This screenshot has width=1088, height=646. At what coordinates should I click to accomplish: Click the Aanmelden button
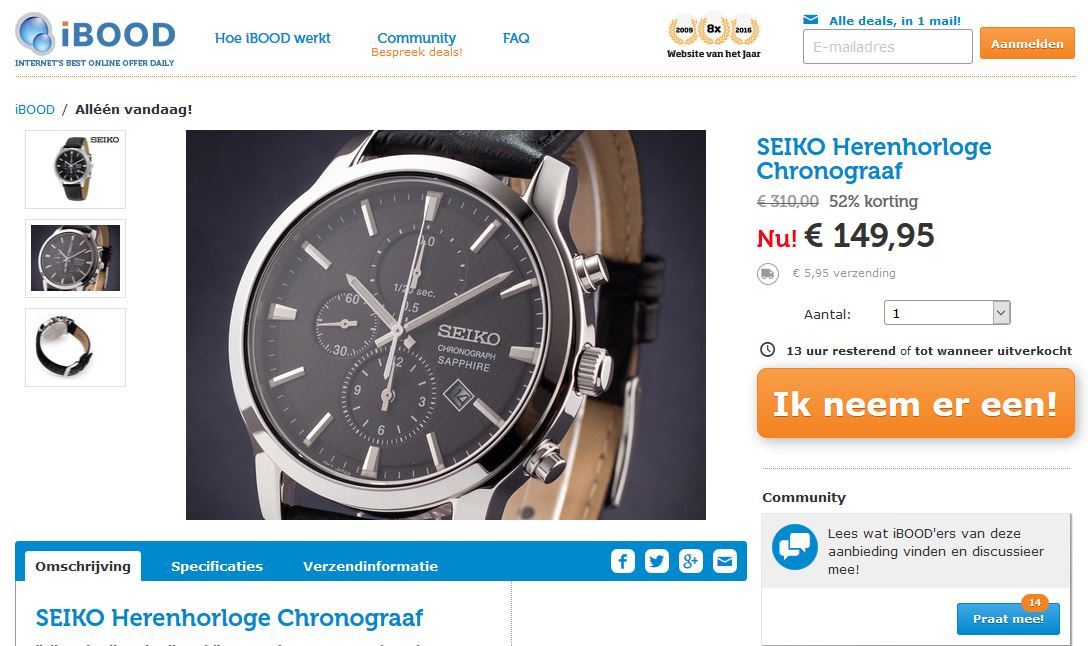pyautogui.click(x=1027, y=44)
